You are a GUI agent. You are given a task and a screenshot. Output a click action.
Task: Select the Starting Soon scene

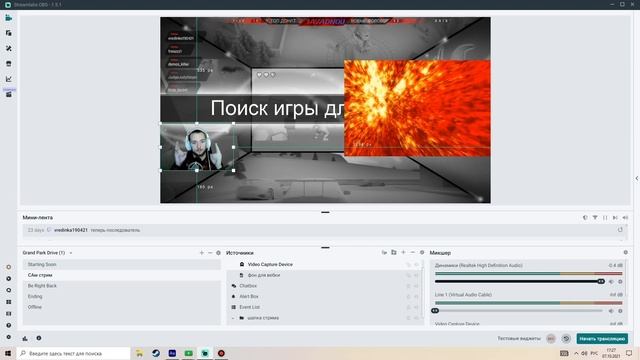tap(122, 264)
